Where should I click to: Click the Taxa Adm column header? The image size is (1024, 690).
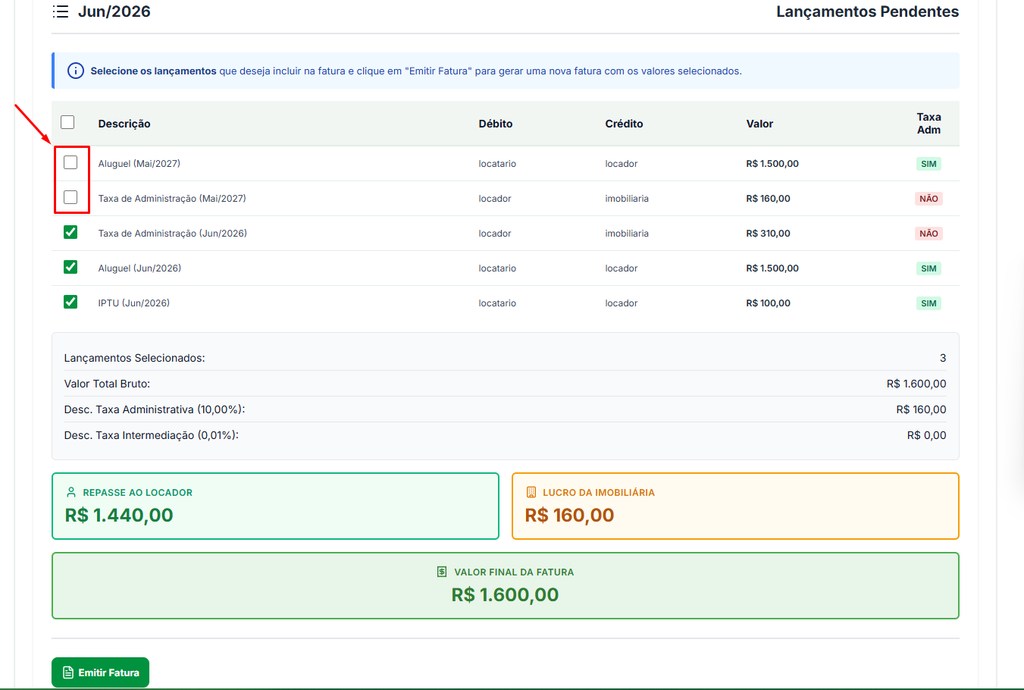point(929,123)
